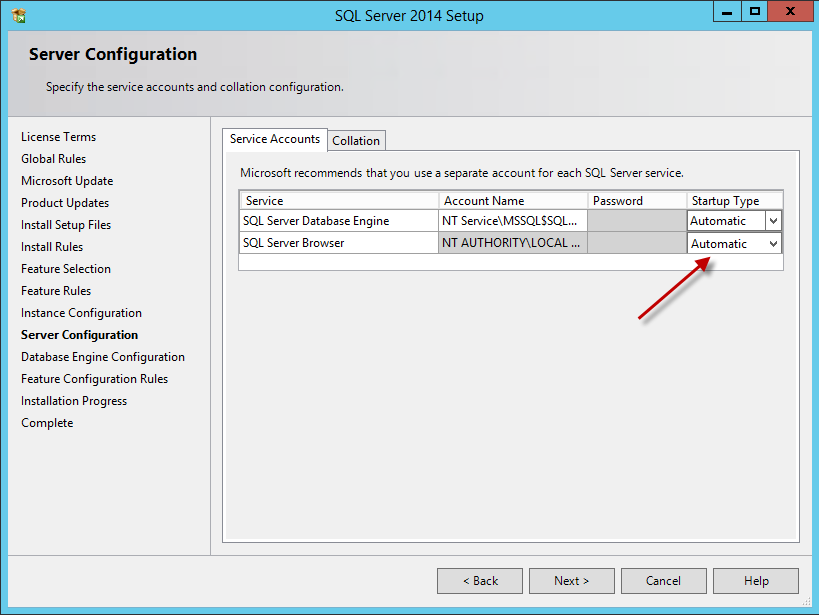Maximize the SQL Server 2014 Setup window
Viewport: 819px width, 615px height.
coord(755,11)
